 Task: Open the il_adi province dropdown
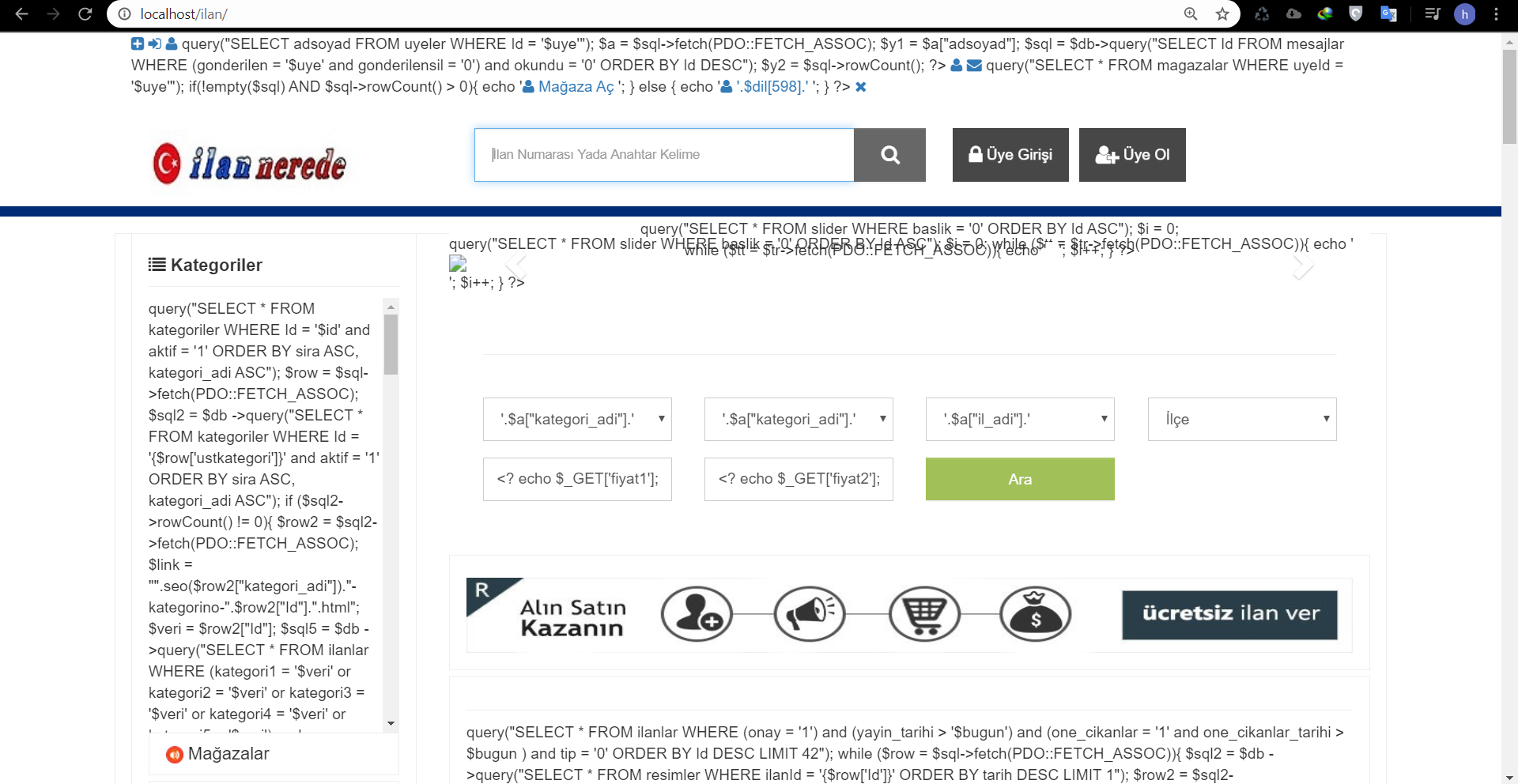click(x=1020, y=419)
